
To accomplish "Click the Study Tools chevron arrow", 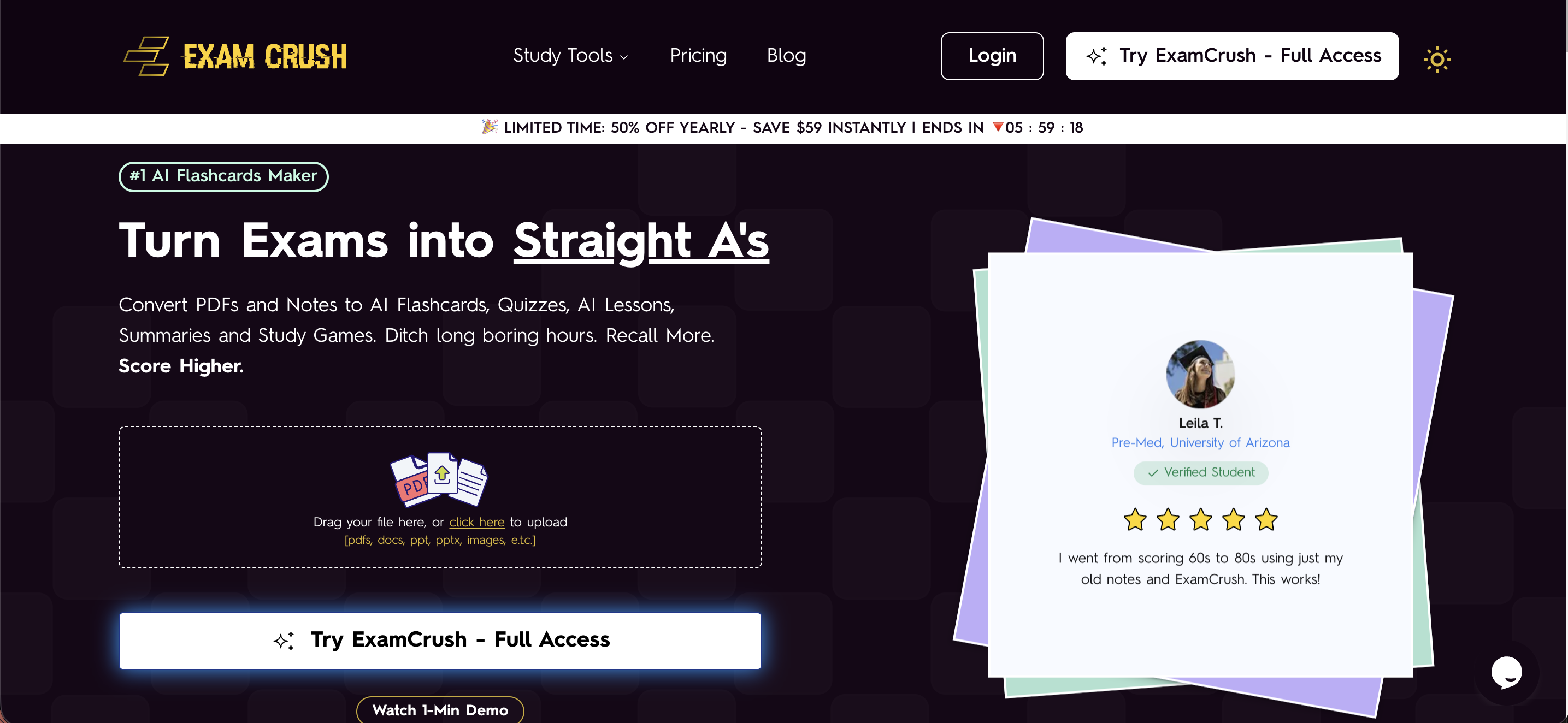I will (624, 57).
